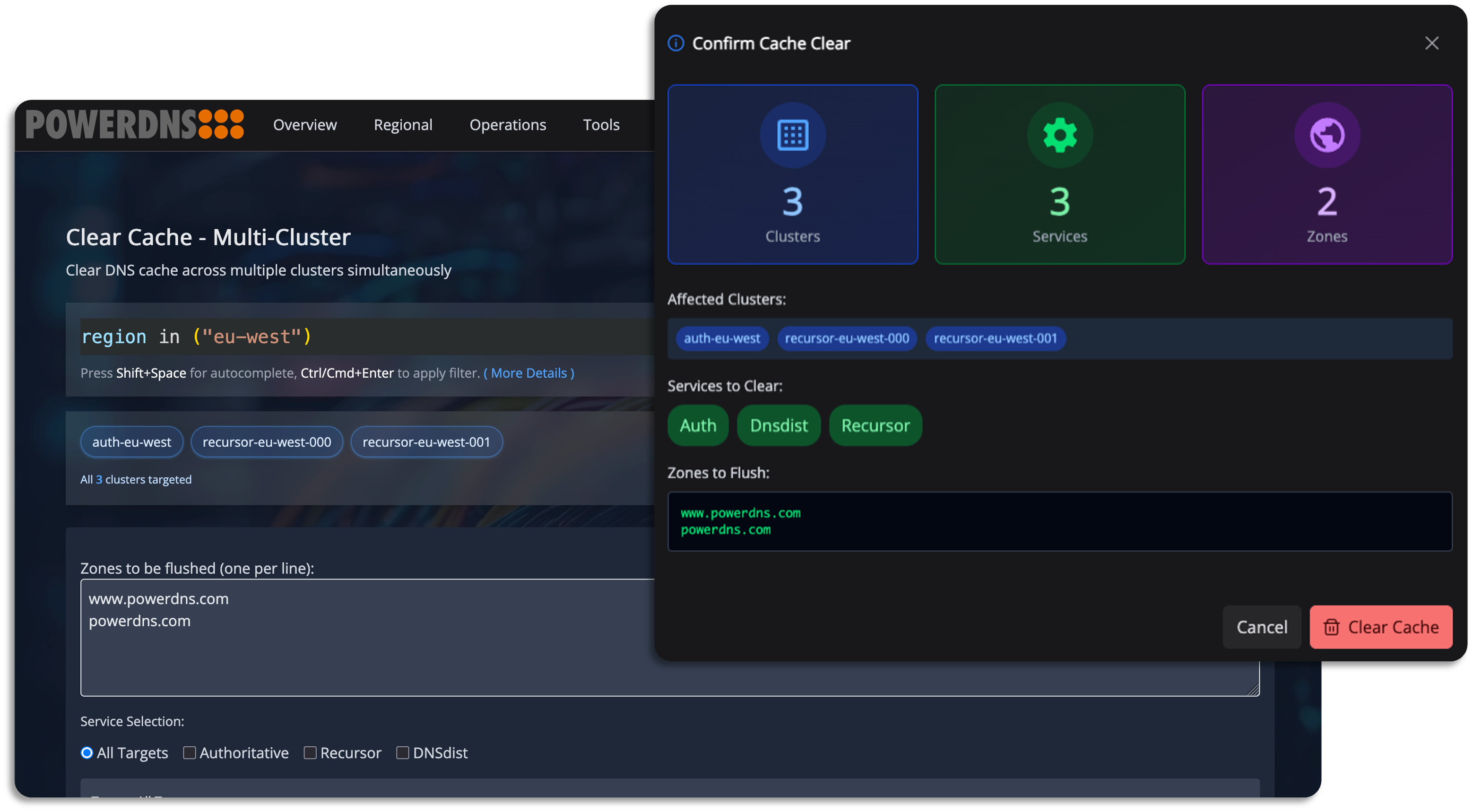Click the info icon beside Confirm Cache Clear
Image resolution: width=1473 pixels, height=812 pixels.
[676, 43]
